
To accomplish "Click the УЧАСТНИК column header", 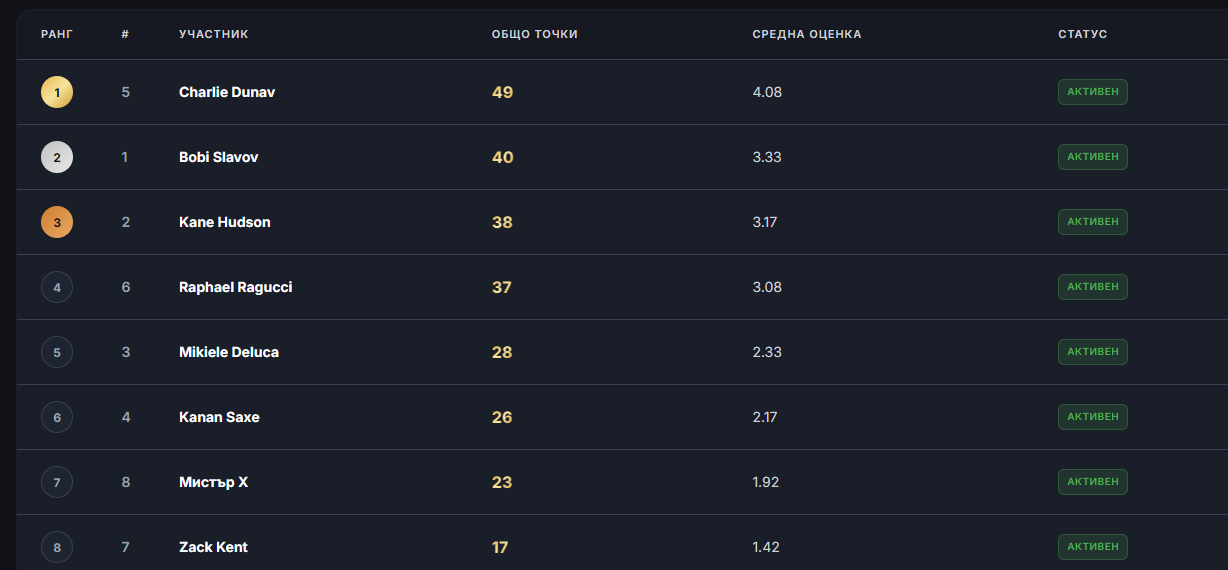I will coord(214,34).
